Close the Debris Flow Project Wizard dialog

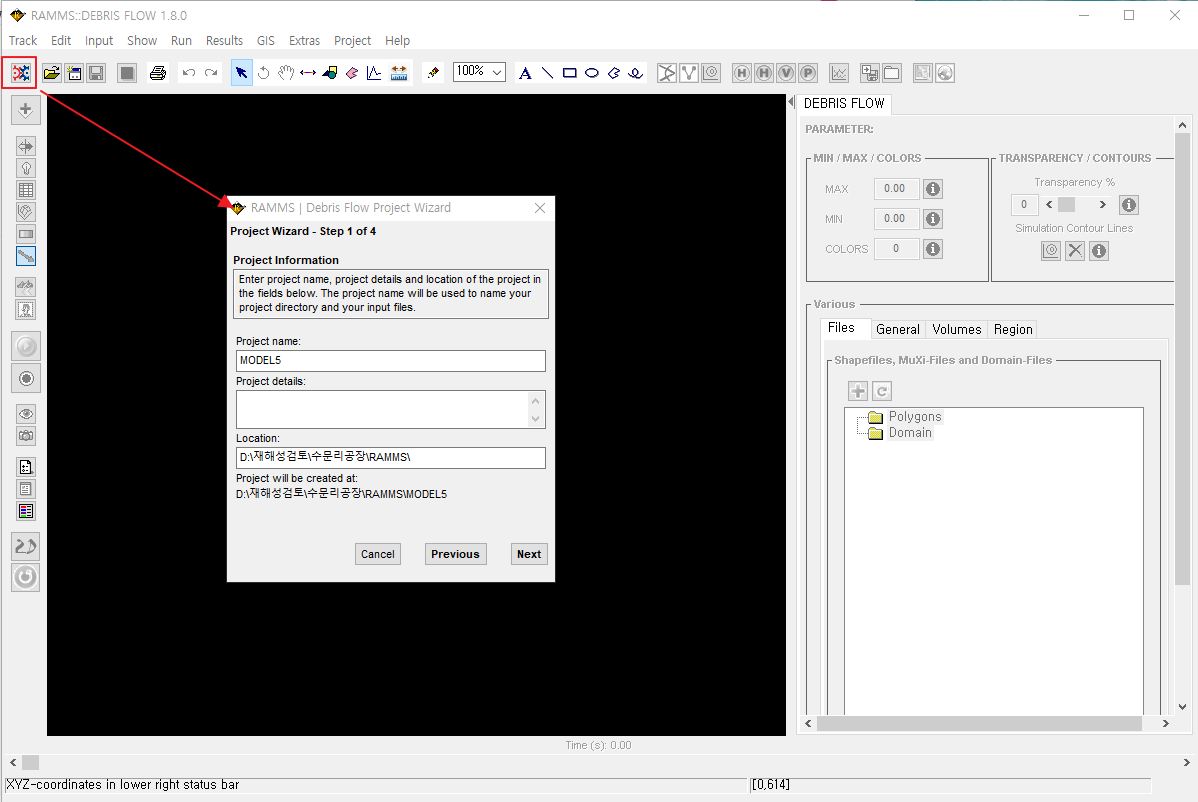pyautogui.click(x=540, y=208)
